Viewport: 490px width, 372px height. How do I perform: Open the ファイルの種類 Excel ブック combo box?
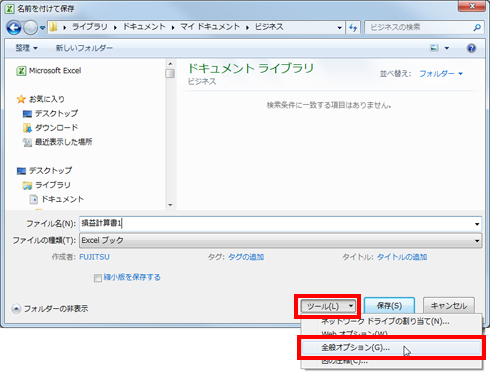tap(280, 240)
